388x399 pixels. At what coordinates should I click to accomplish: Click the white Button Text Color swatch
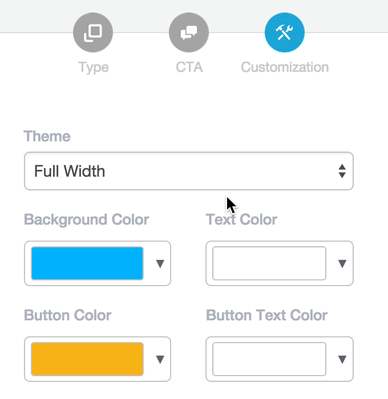[x=269, y=359]
